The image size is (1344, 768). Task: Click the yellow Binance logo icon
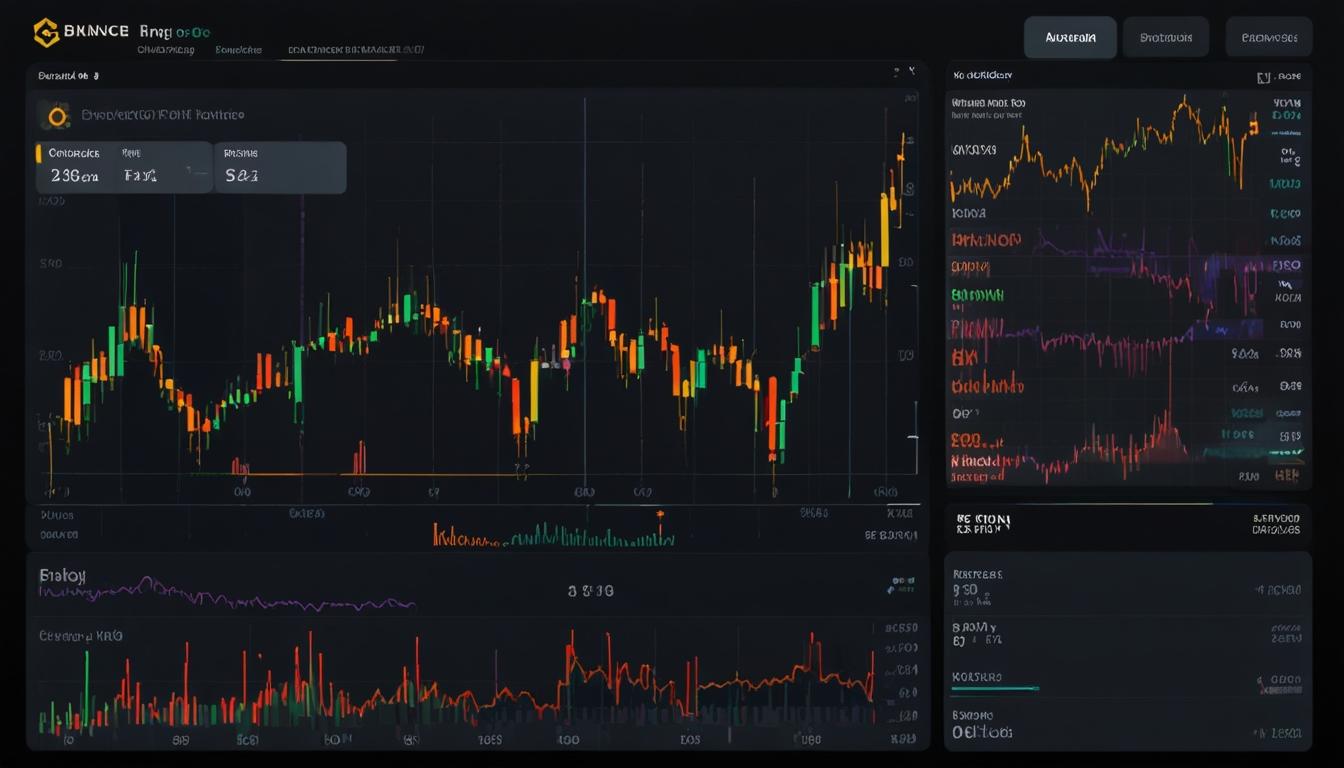click(x=46, y=32)
